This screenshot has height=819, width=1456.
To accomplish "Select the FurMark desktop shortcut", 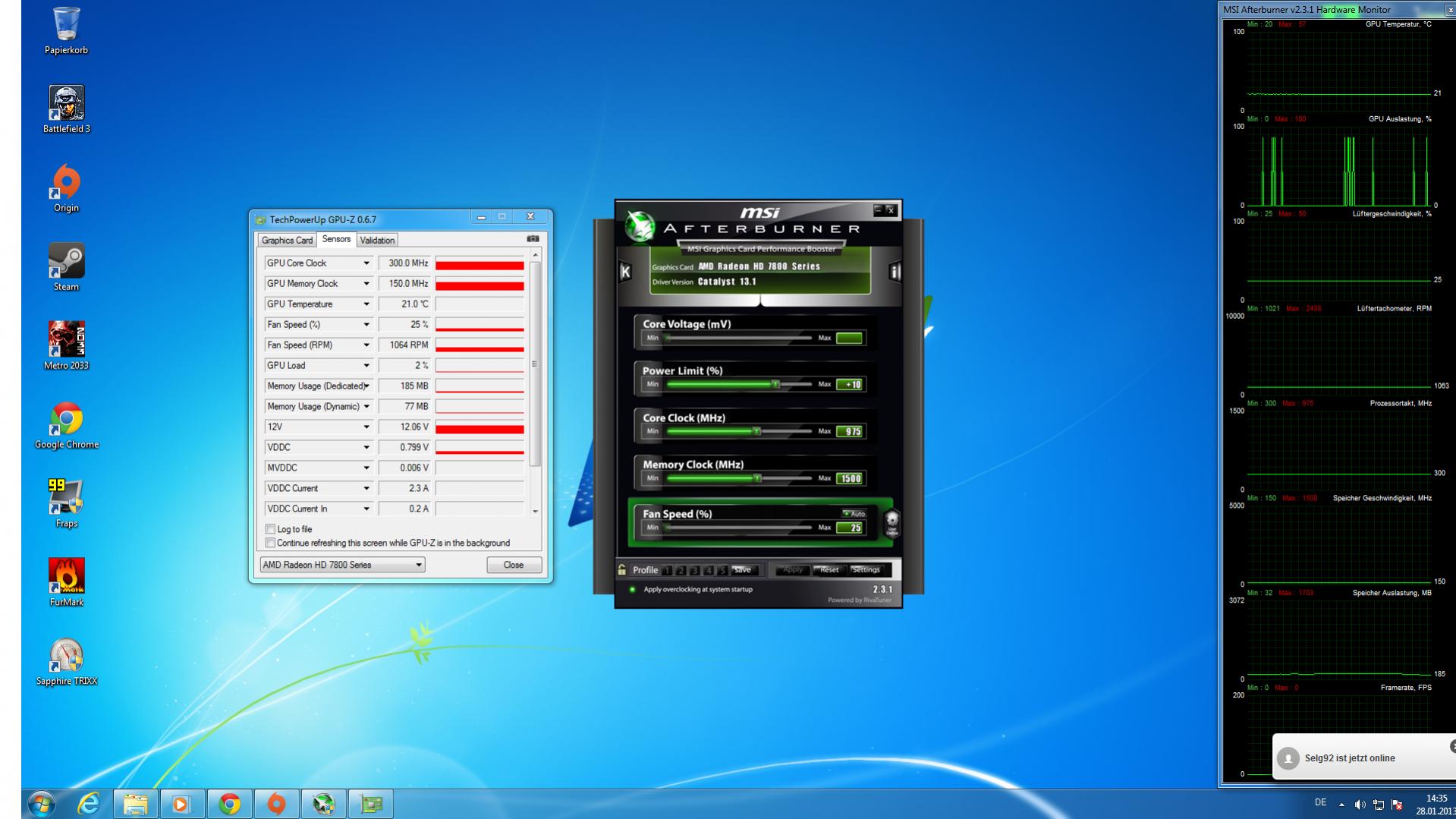I will coord(66,583).
